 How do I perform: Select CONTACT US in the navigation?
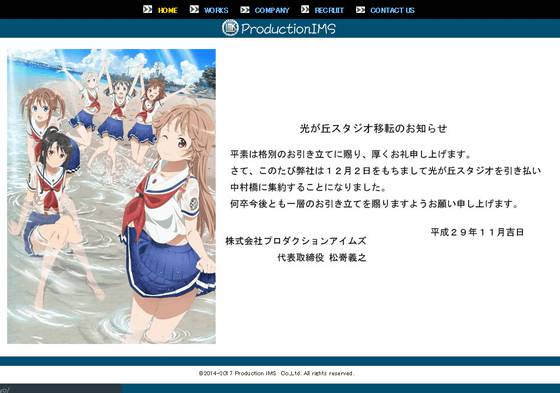coord(392,10)
